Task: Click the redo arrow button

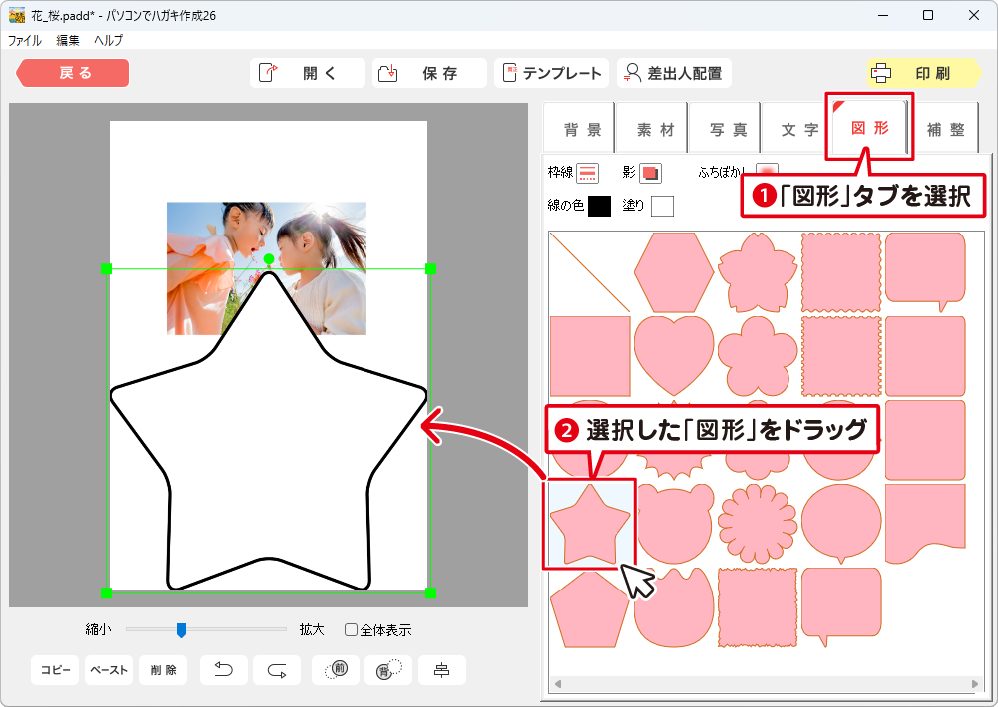Action: coord(277,670)
